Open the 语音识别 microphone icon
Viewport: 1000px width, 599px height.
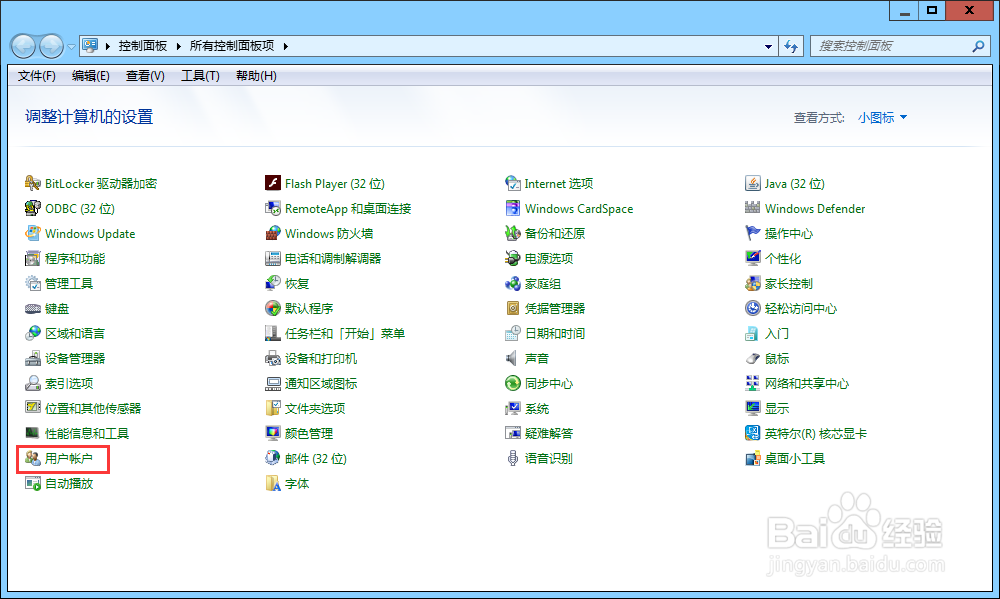click(513, 459)
